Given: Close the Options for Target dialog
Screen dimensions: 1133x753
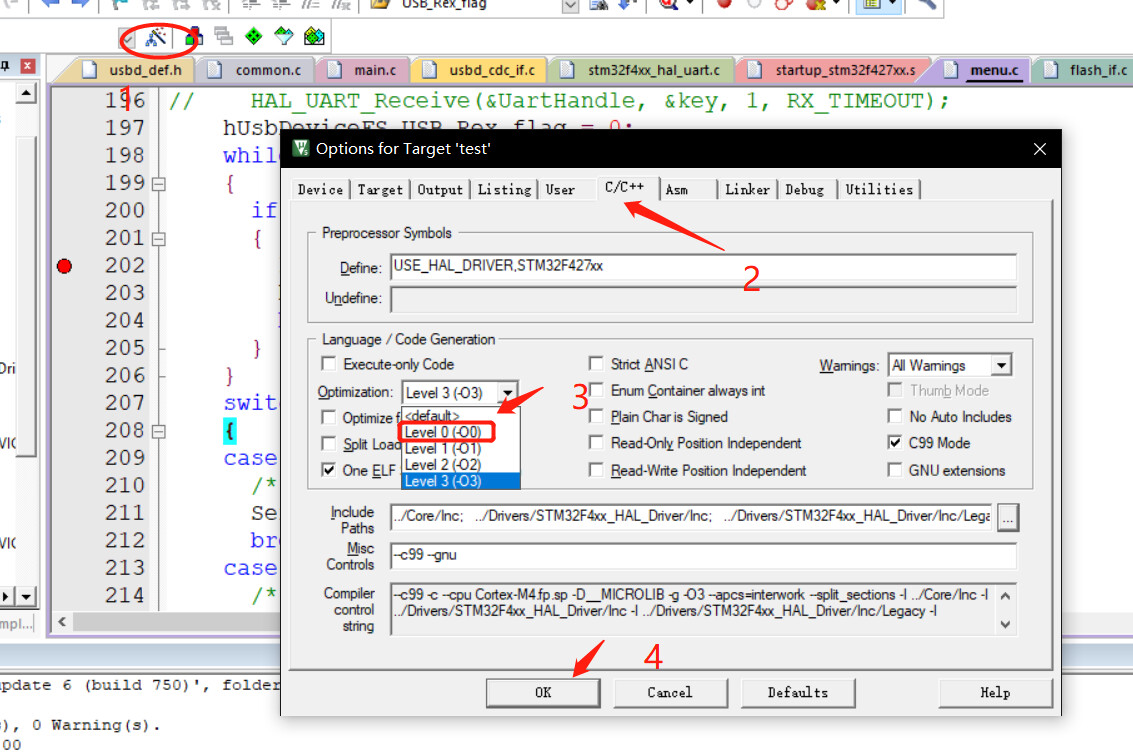Looking at the screenshot, I should point(1040,149).
